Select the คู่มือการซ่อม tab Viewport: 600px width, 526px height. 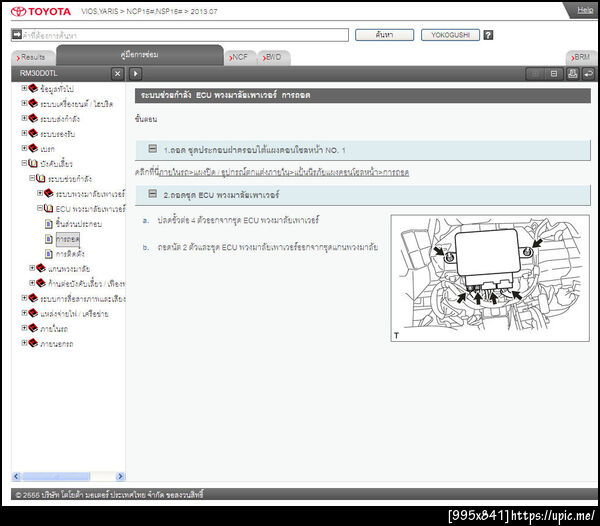tap(140, 55)
